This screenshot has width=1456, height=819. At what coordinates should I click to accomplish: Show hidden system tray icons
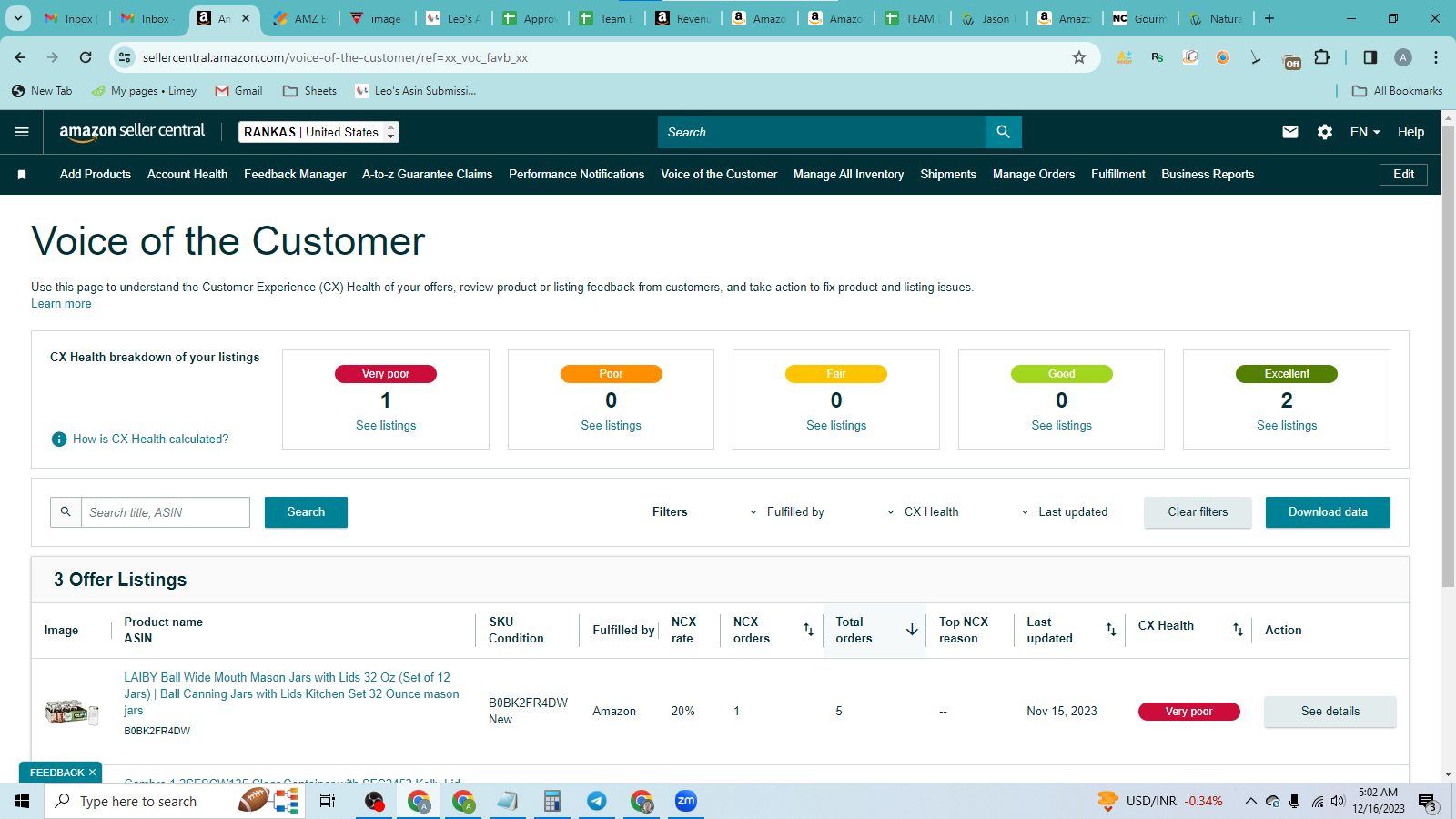(x=1251, y=801)
